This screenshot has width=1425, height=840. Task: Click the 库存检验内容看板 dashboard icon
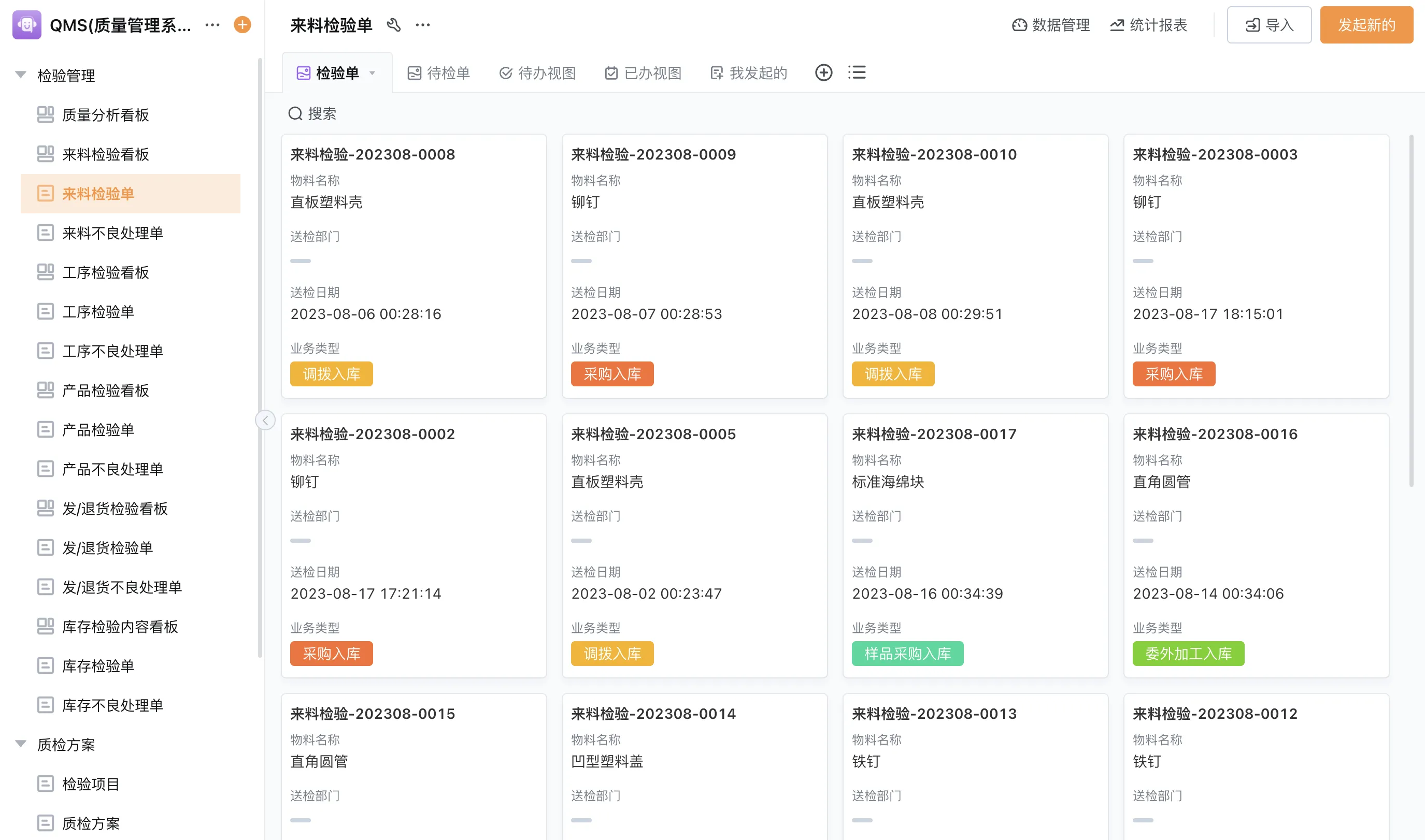[45, 626]
